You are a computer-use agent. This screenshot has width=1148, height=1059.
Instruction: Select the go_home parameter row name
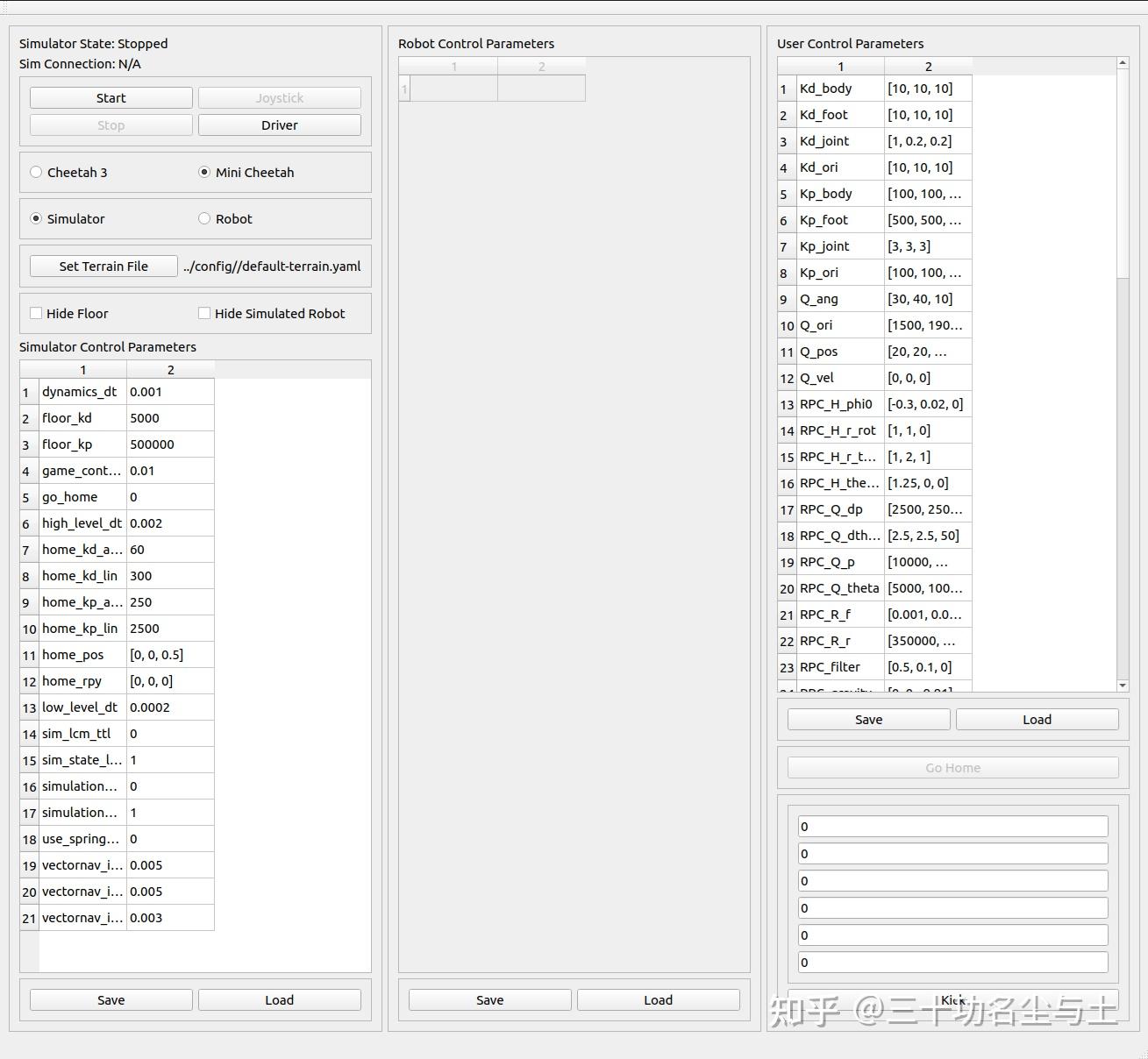[83, 497]
